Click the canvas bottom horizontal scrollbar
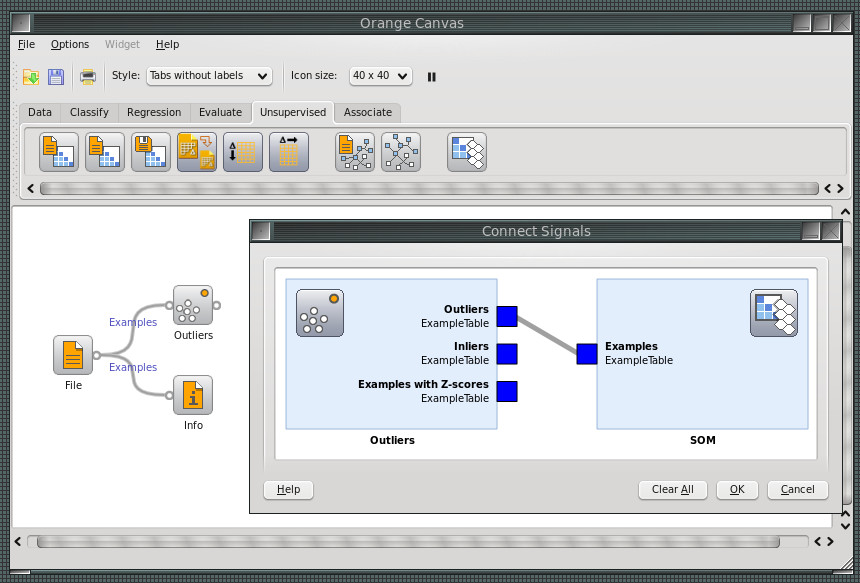The height and width of the screenshot is (583, 860). click(409, 542)
